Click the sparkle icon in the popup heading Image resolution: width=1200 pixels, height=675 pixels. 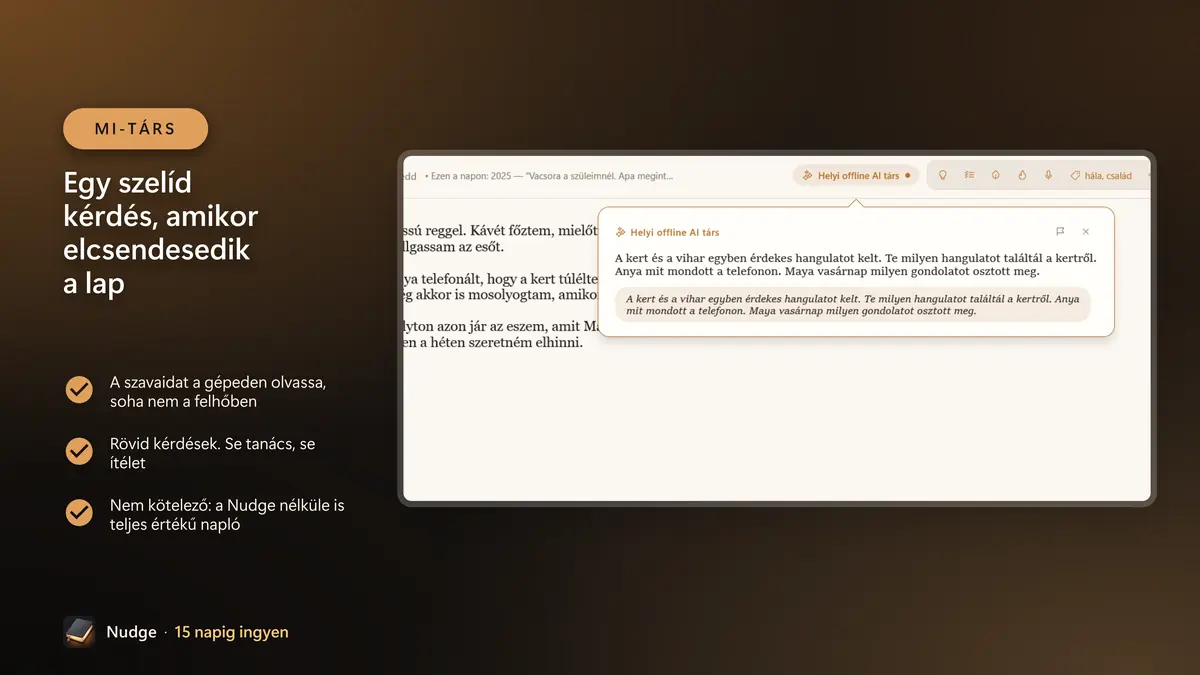point(620,233)
